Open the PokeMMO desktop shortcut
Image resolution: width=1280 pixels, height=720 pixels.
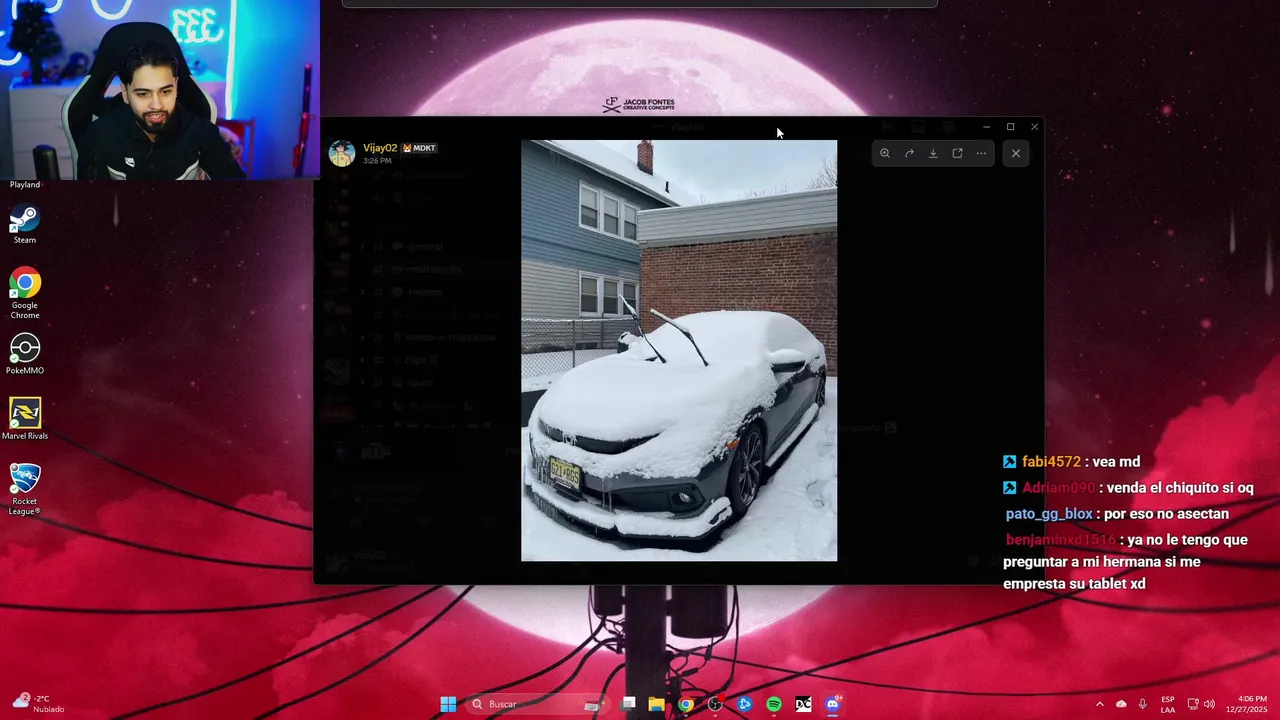(x=25, y=355)
